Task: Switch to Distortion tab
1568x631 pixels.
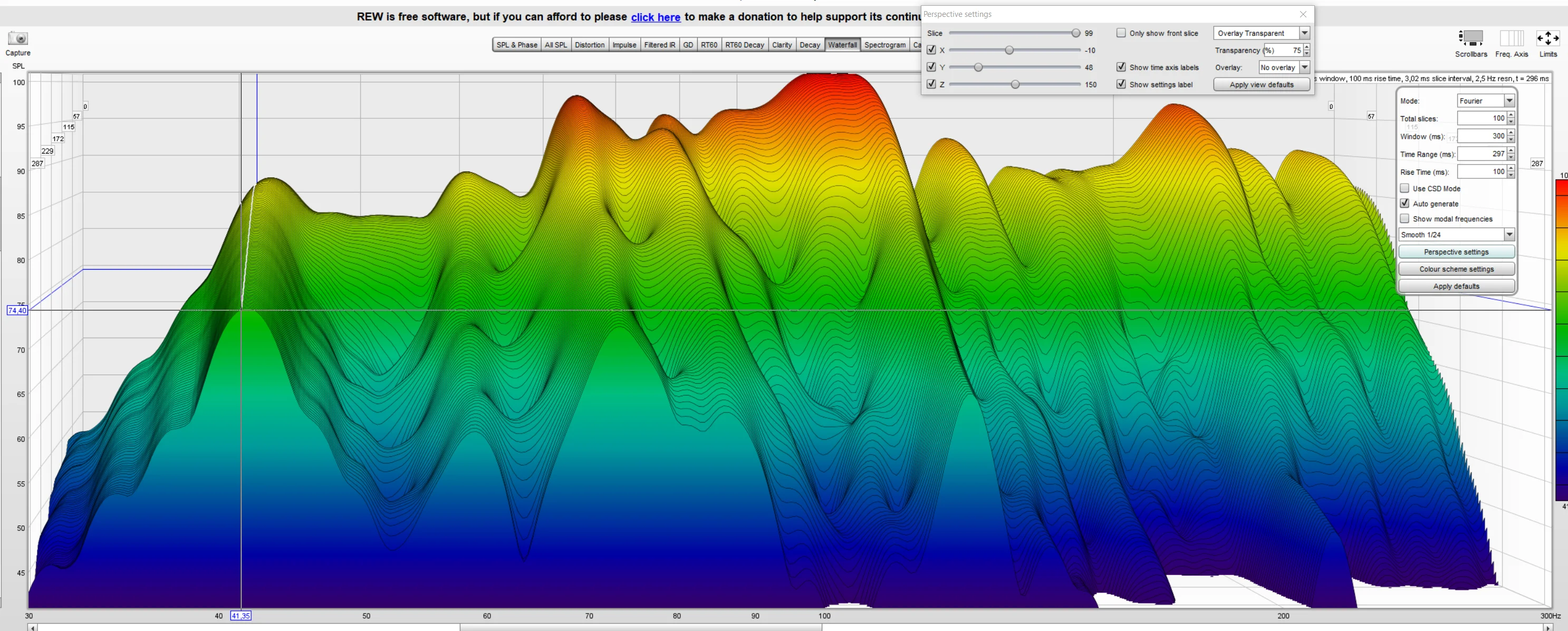Action: click(590, 44)
